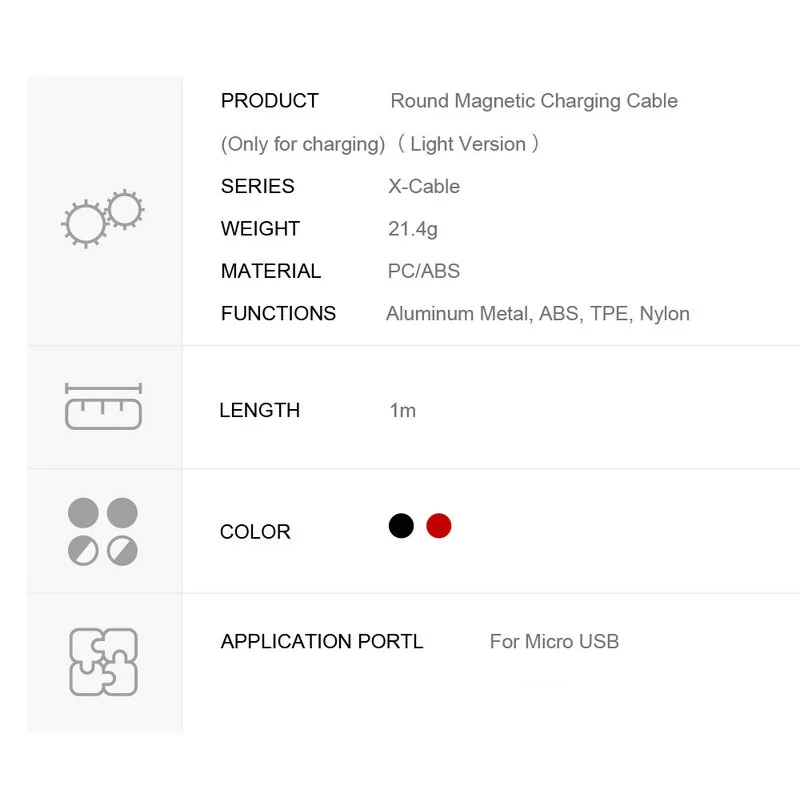Click the 21.4g weight value

click(x=413, y=229)
